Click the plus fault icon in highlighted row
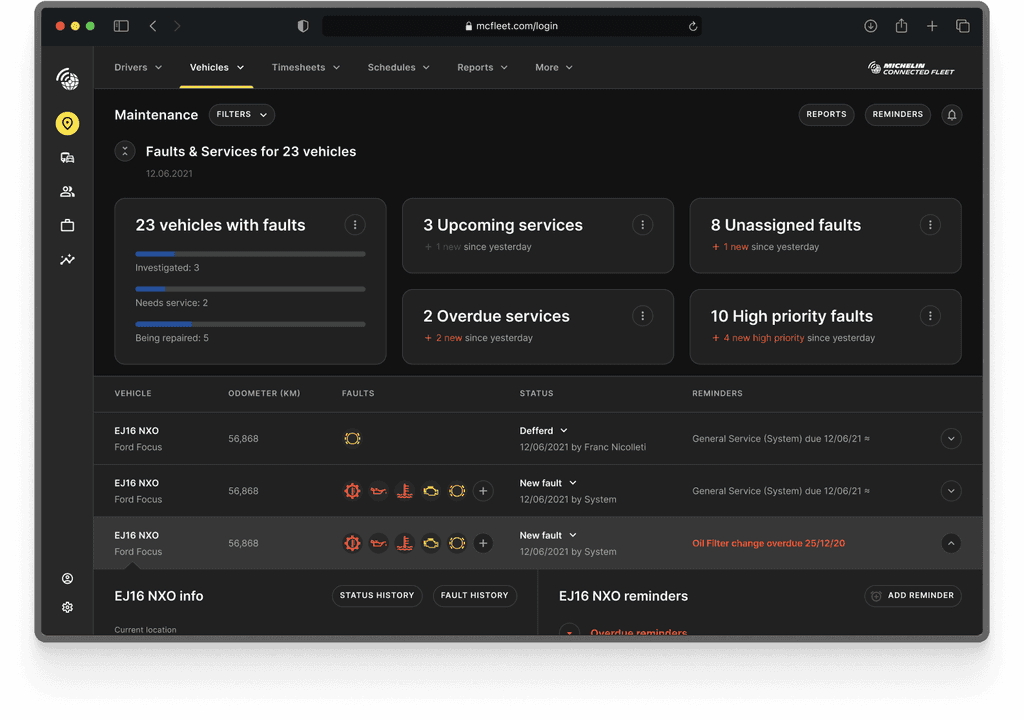Viewport: 1024px width, 720px height. 483,543
